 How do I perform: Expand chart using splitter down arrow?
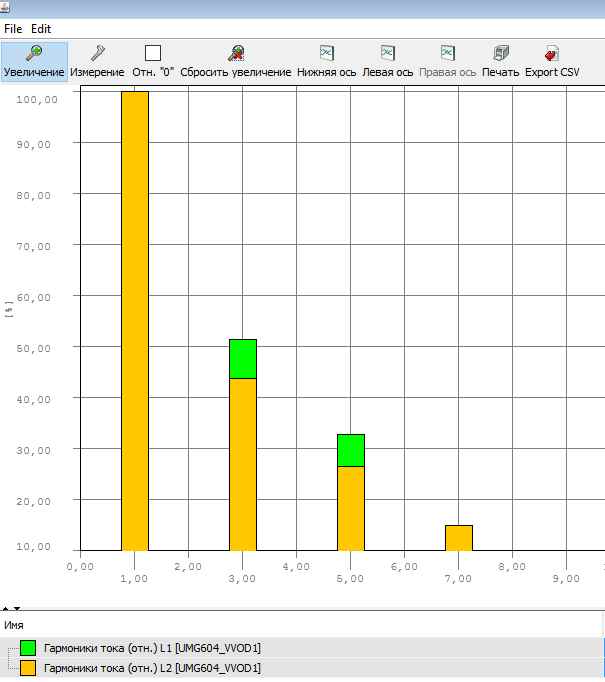click(16, 608)
